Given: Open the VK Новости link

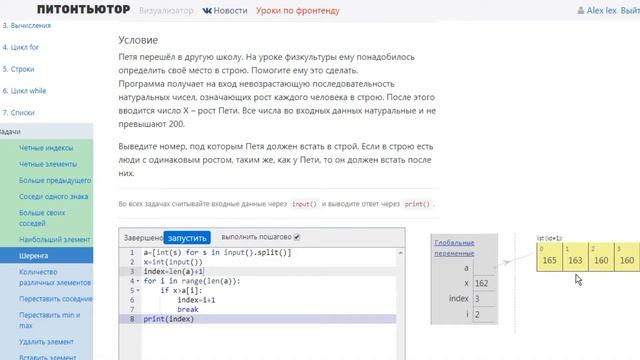Looking at the screenshot, I should coord(225,11).
